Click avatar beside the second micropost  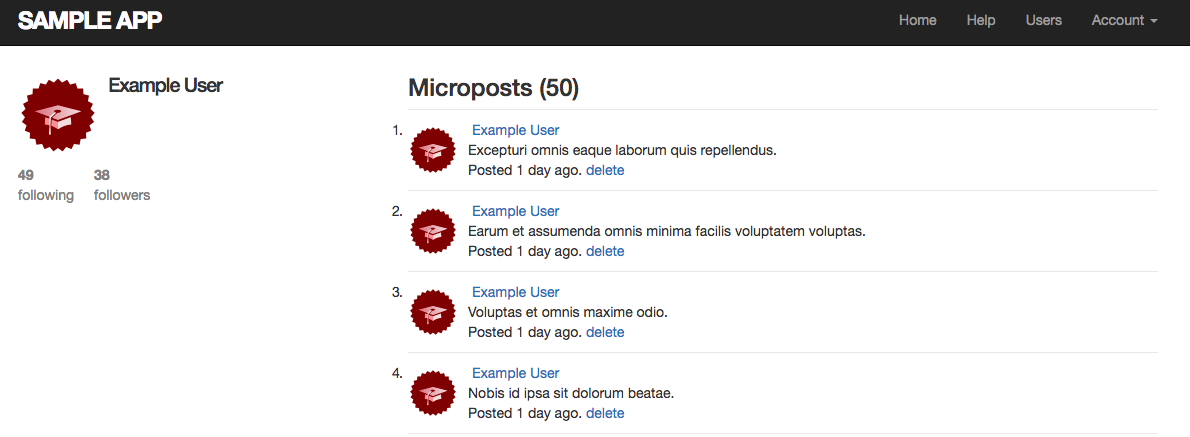pyautogui.click(x=433, y=231)
